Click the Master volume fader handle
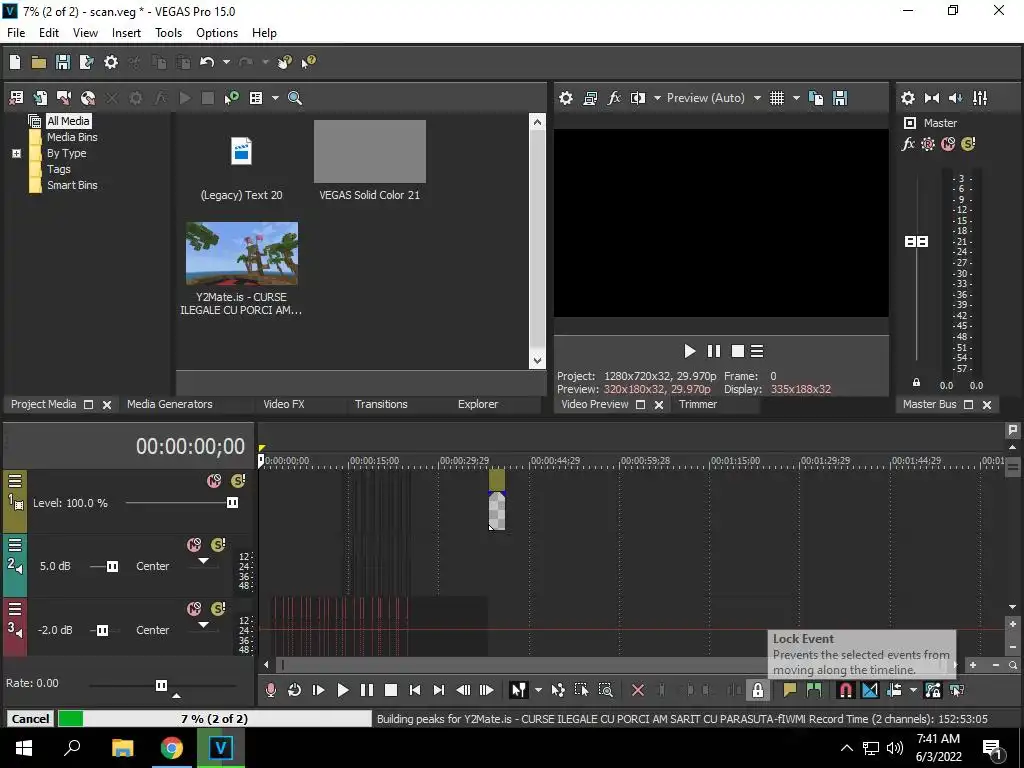The image size is (1024, 768). coord(916,242)
